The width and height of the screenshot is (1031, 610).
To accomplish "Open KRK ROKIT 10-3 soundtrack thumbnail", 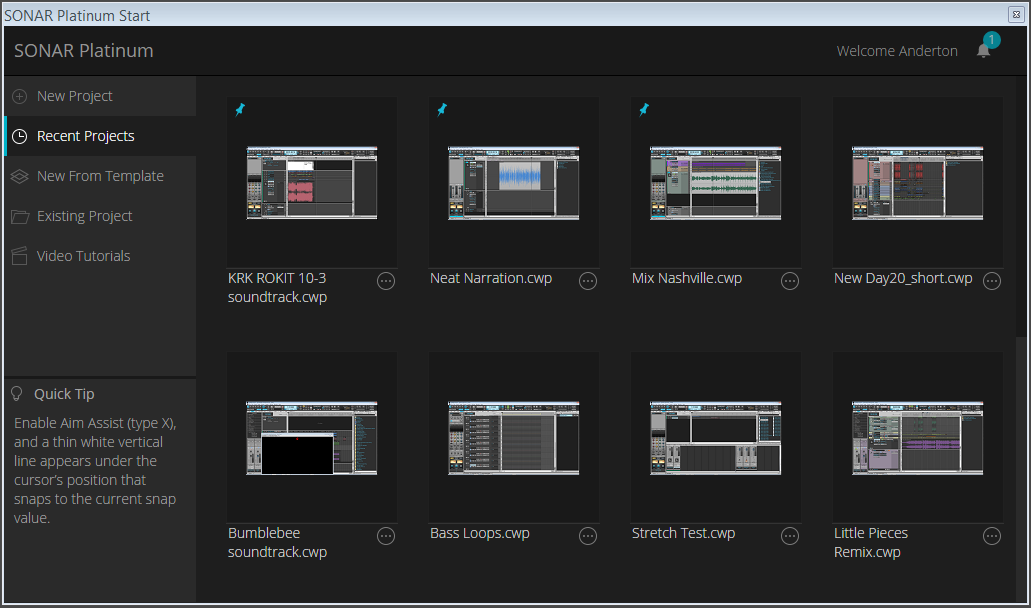I will pyautogui.click(x=312, y=183).
